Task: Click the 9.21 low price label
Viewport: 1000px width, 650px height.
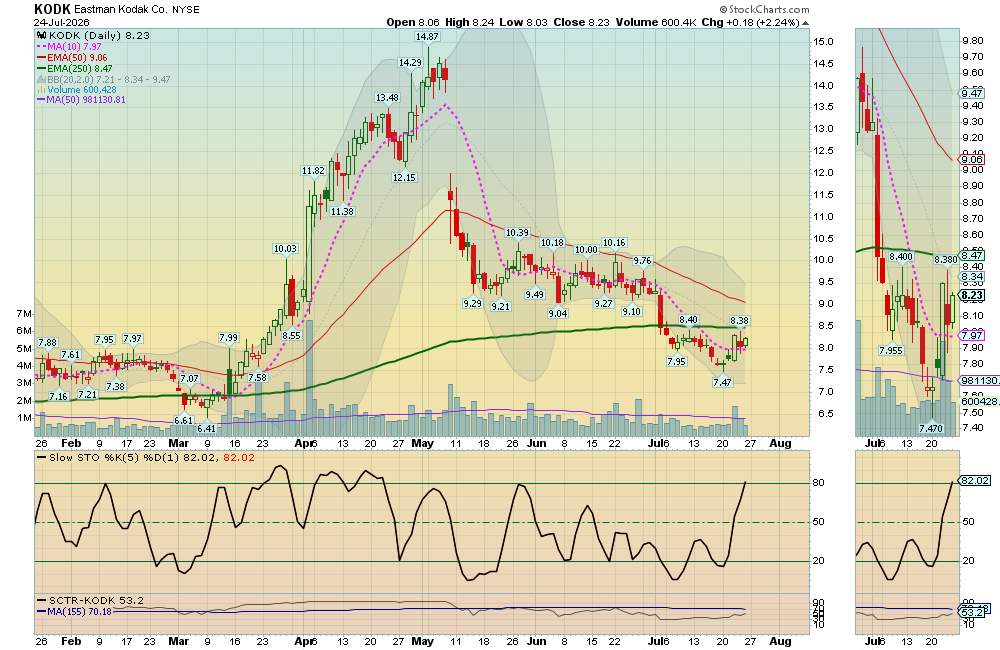Action: click(501, 306)
